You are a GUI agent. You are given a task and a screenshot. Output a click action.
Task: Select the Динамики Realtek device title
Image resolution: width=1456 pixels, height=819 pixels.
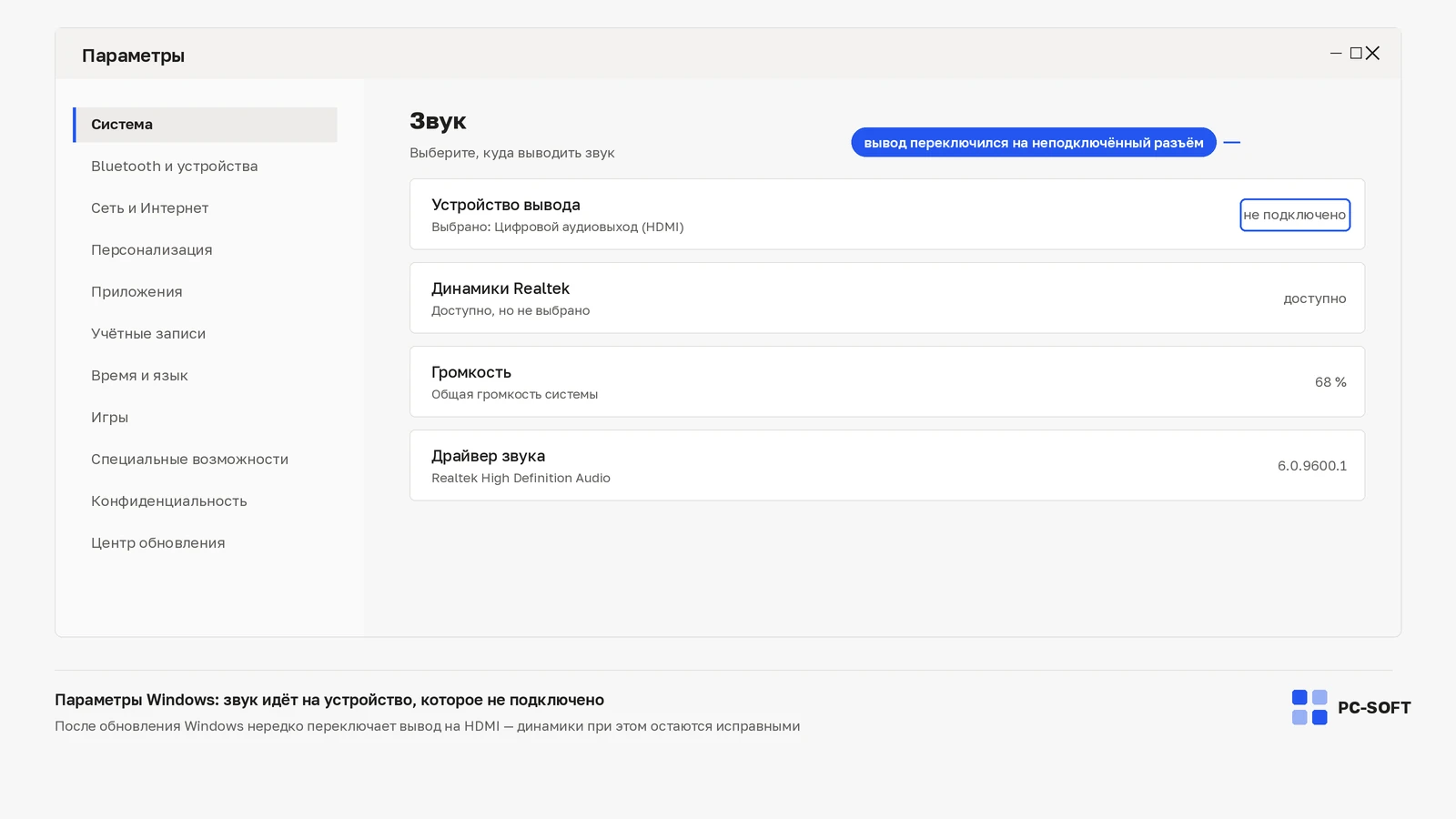coord(500,288)
